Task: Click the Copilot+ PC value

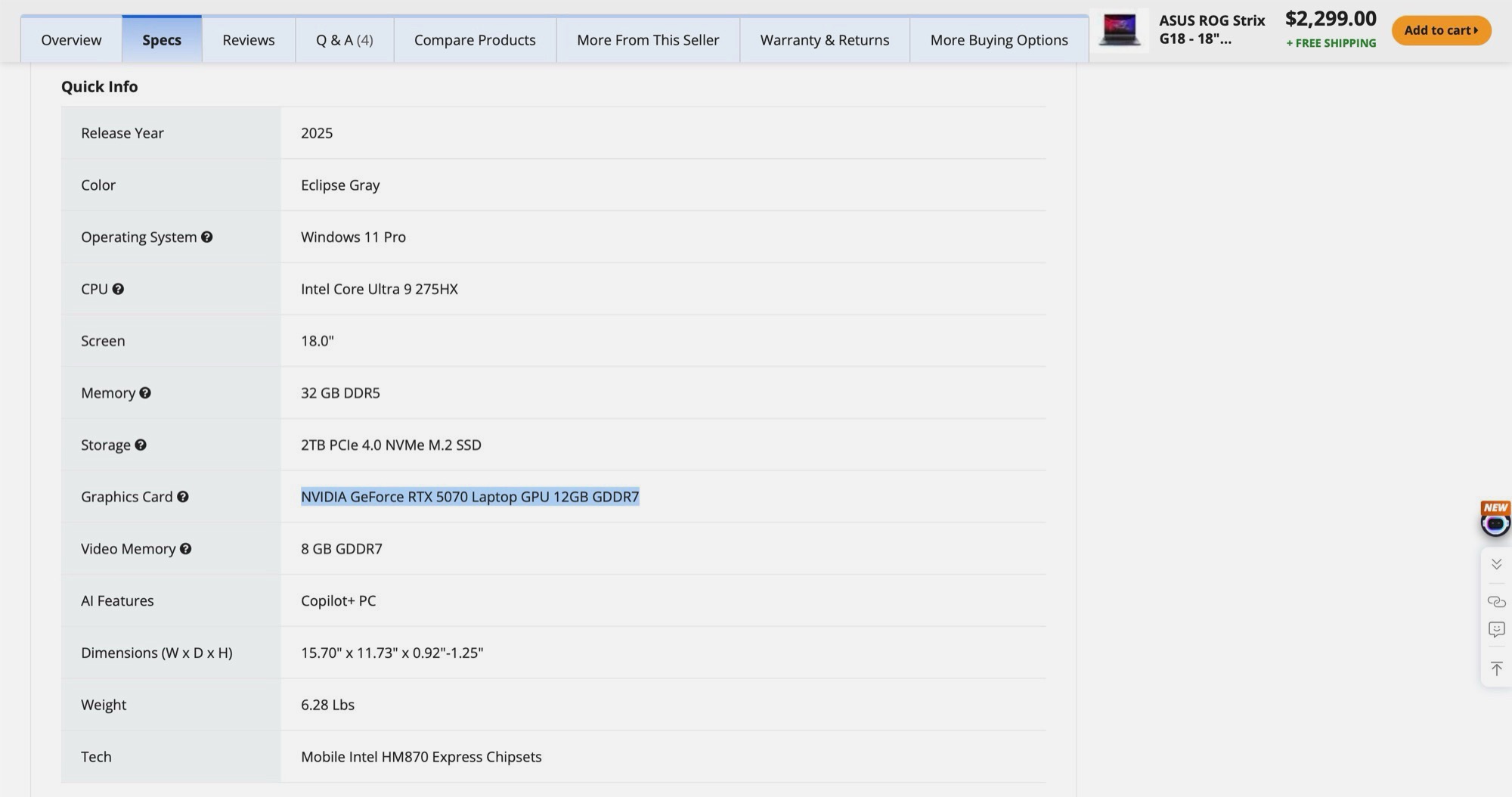Action: [338, 600]
